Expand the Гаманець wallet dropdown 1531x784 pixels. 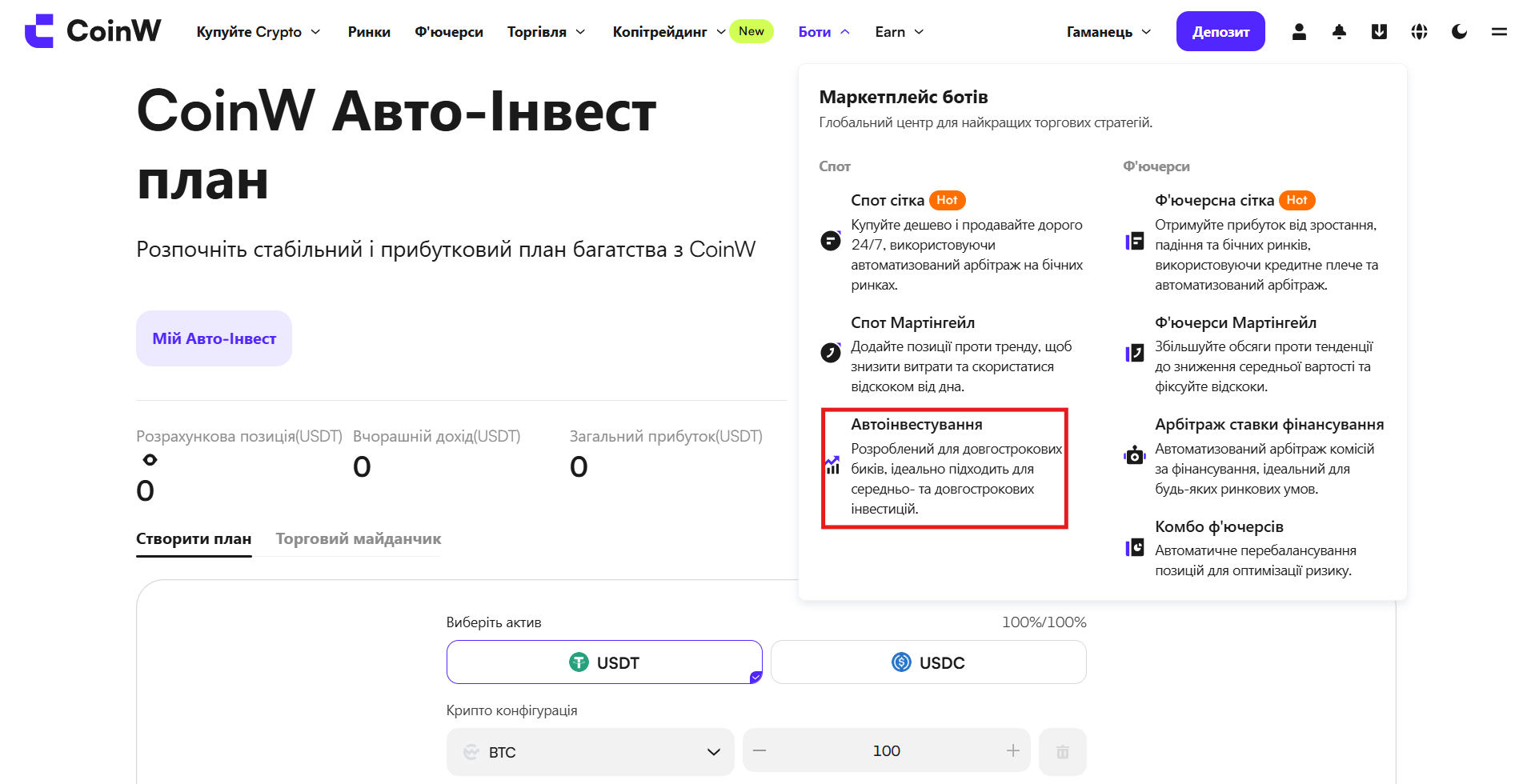(1108, 32)
